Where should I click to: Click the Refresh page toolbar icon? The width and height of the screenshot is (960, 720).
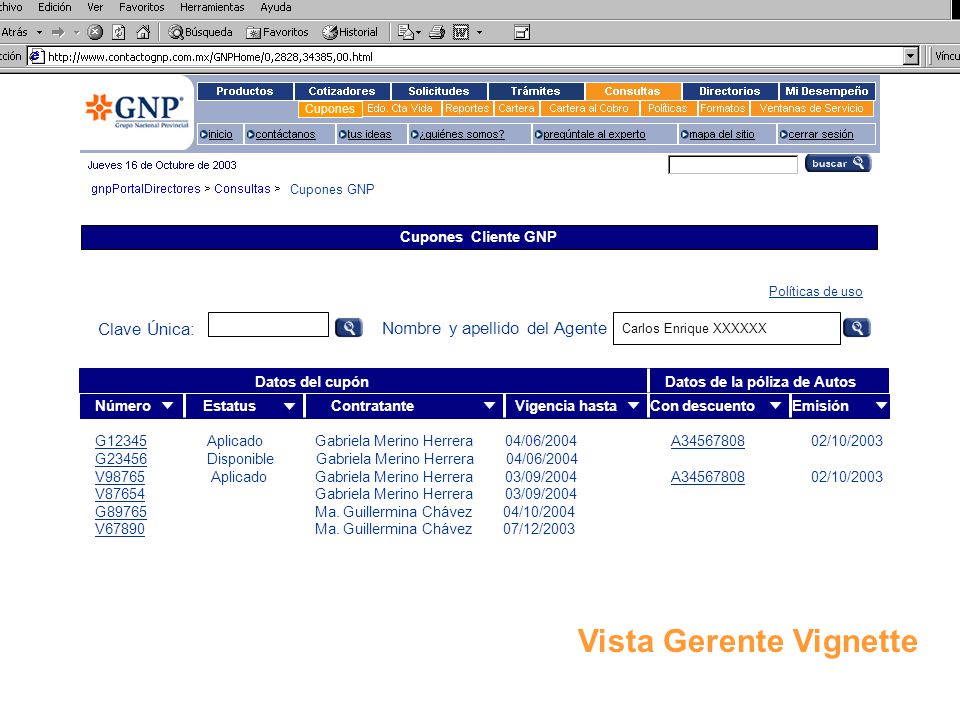pos(119,32)
